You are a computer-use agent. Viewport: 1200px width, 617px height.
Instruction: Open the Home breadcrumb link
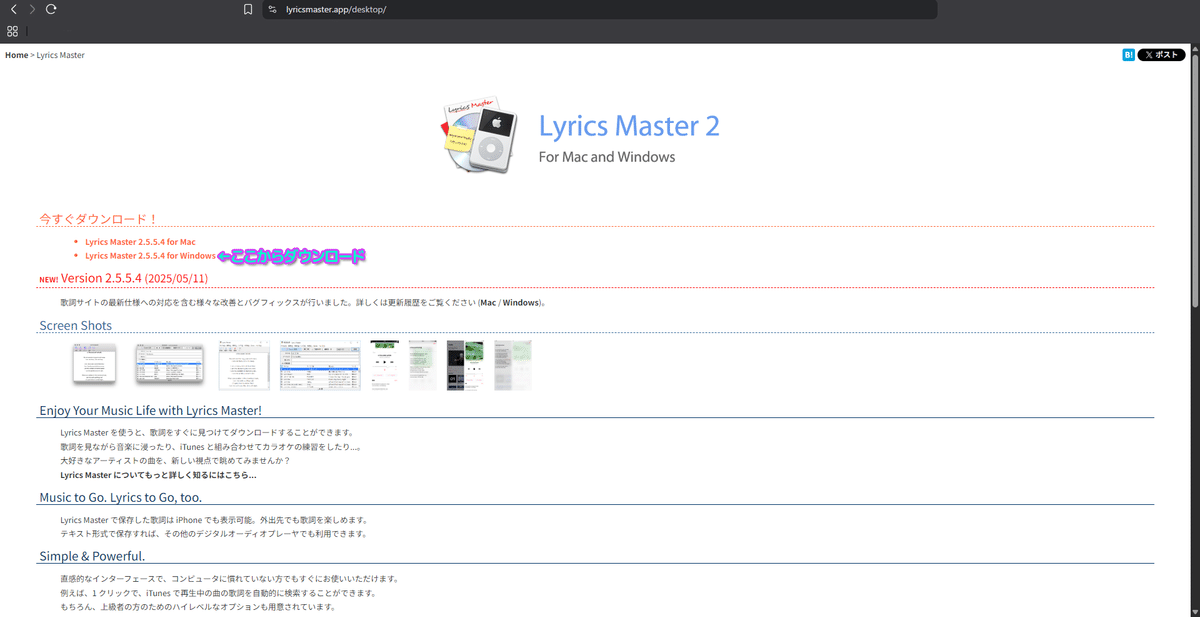(x=16, y=55)
